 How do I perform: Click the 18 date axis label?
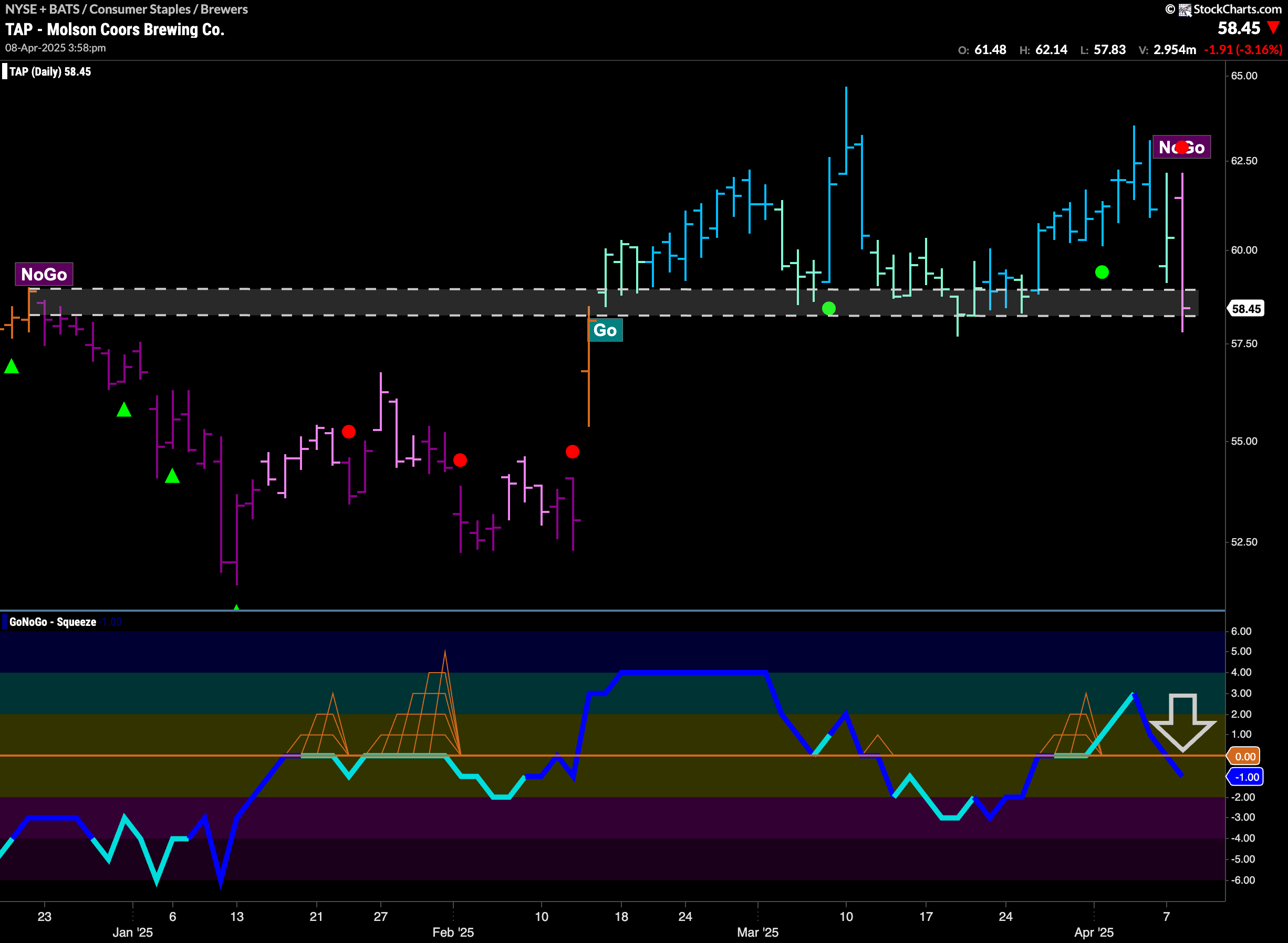(x=621, y=917)
